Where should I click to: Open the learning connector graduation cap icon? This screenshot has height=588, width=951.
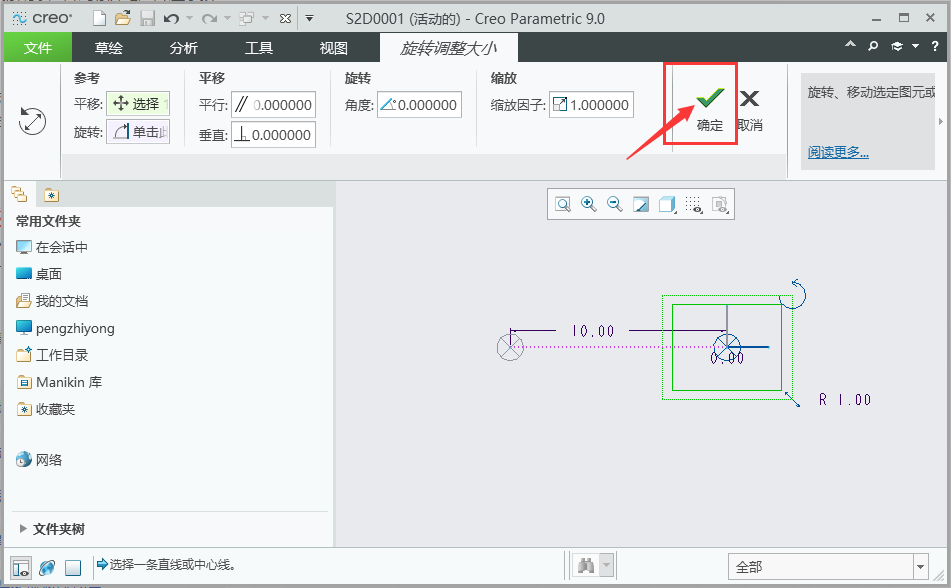tap(896, 46)
